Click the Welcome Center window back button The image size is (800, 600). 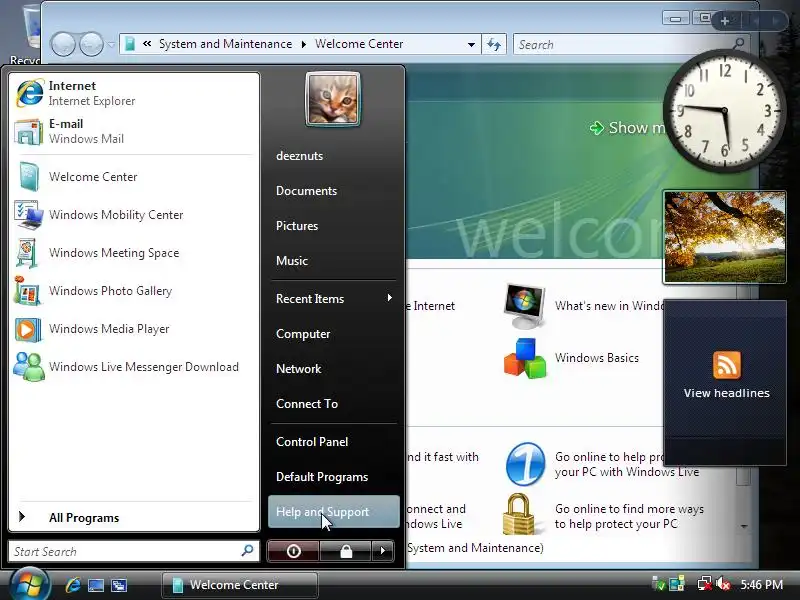click(x=63, y=44)
